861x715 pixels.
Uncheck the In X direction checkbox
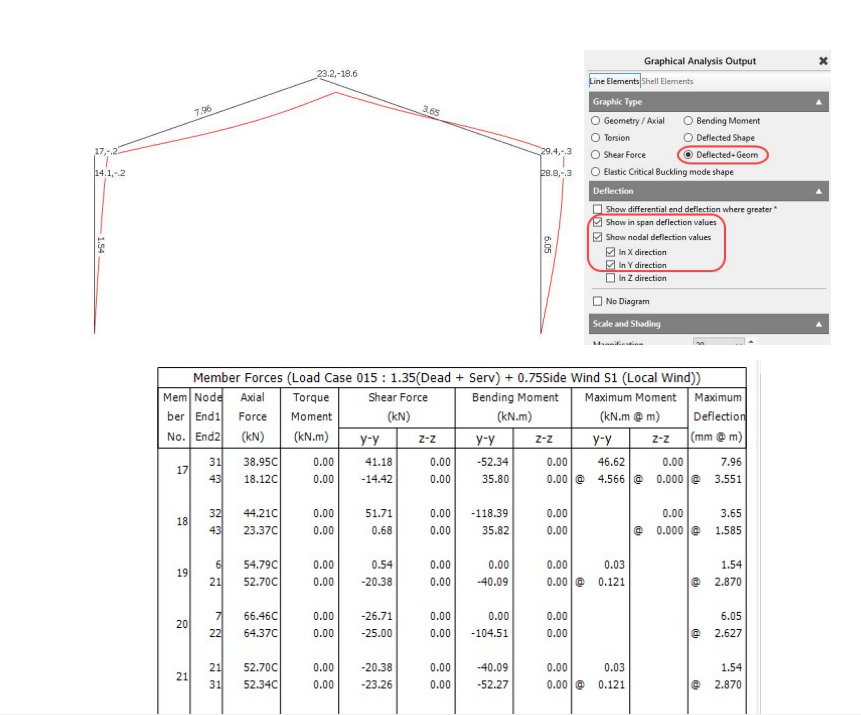611,252
